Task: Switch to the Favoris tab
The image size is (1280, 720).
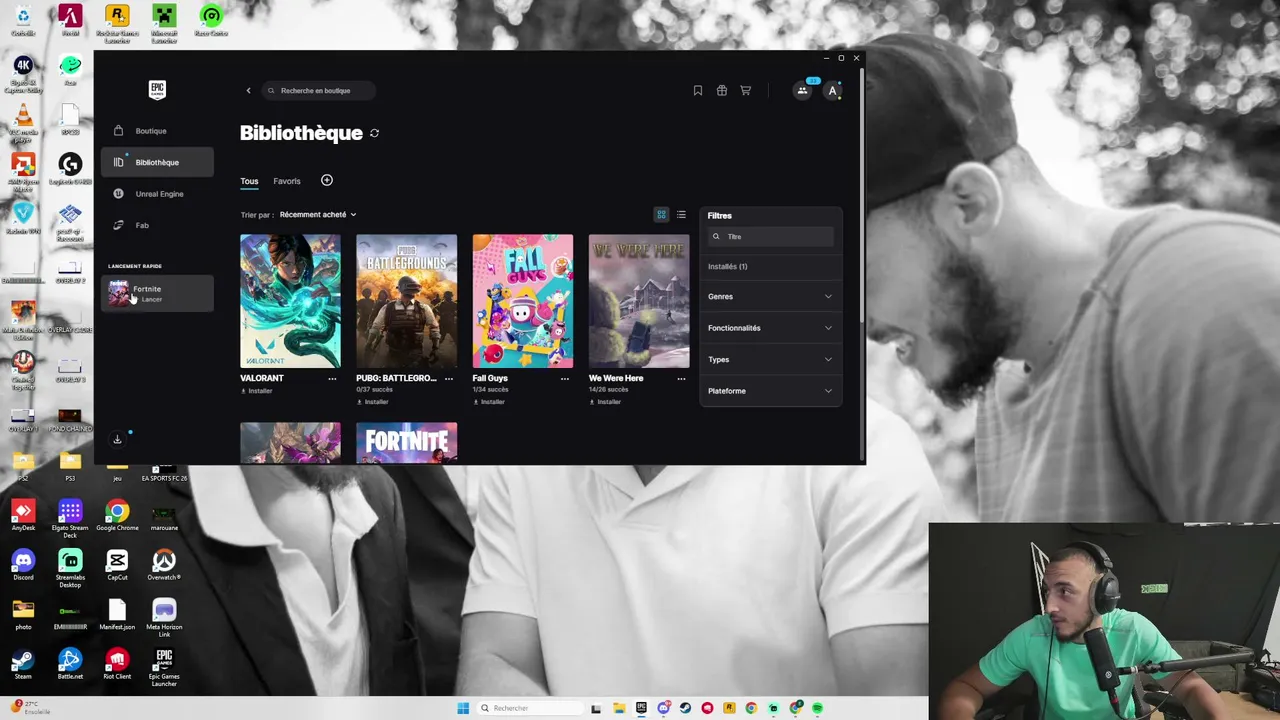Action: point(287,182)
